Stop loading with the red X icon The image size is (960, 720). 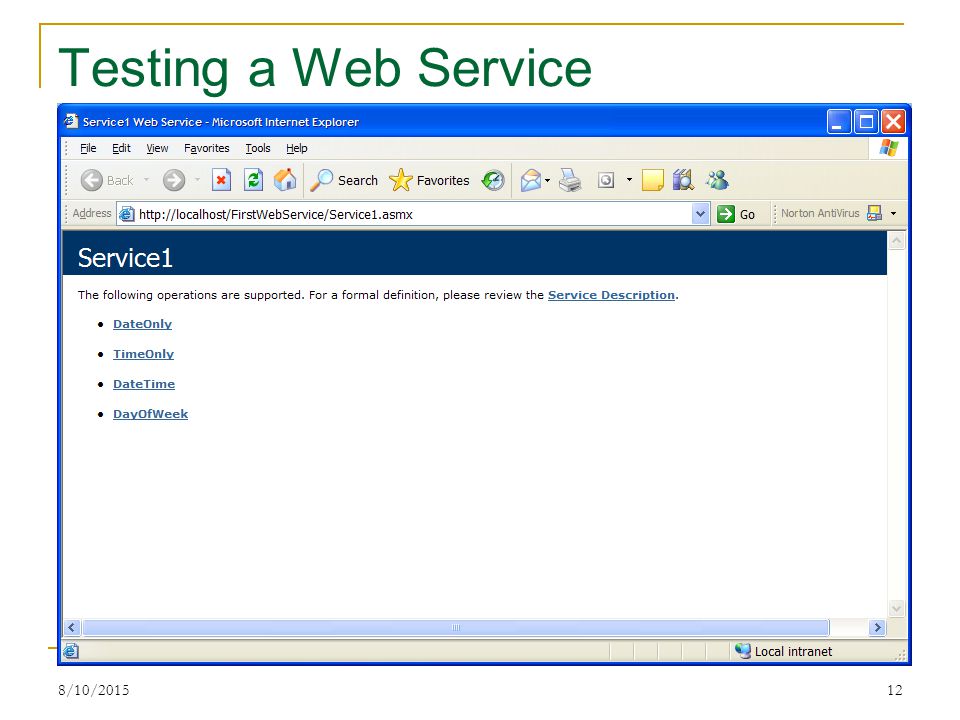tap(221, 180)
